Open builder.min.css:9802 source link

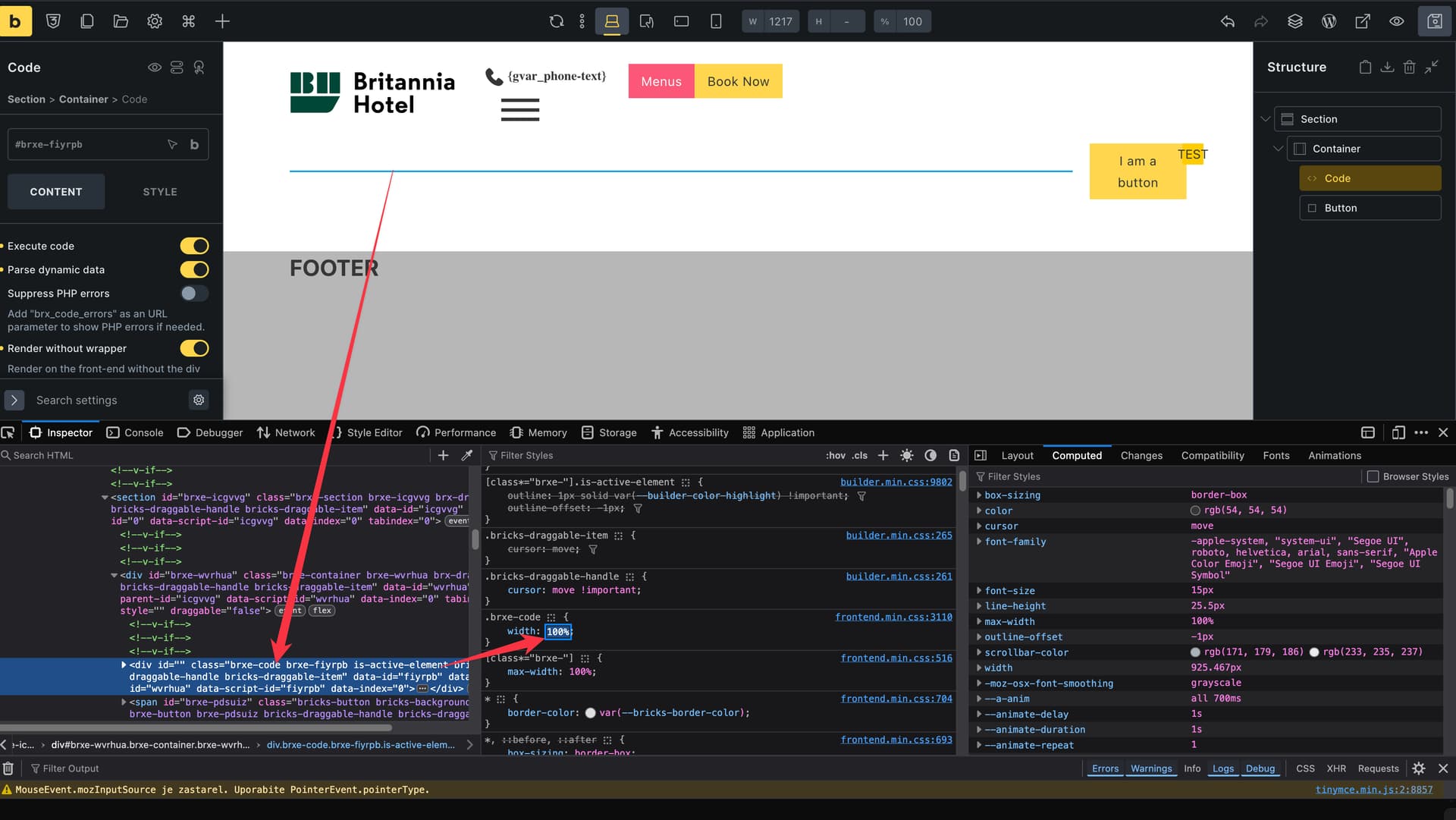tap(896, 482)
